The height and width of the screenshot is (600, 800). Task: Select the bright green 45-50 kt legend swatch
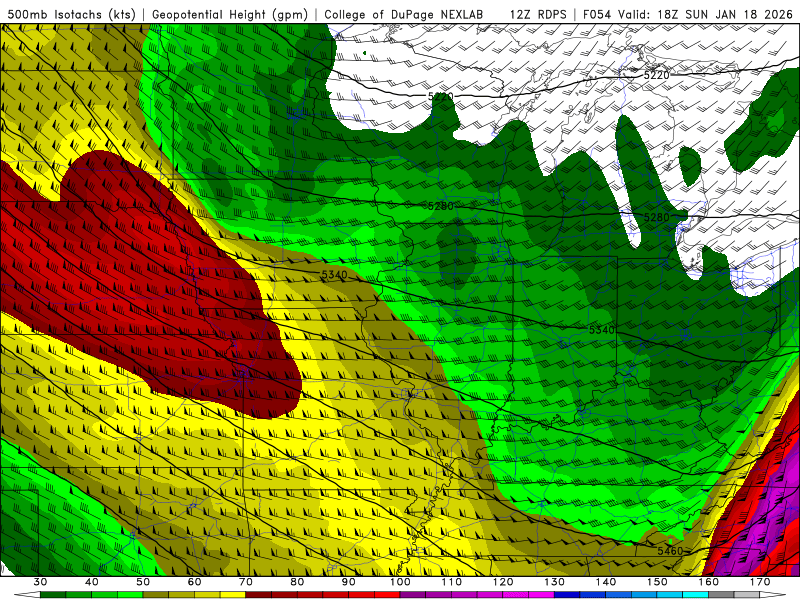(x=130, y=595)
